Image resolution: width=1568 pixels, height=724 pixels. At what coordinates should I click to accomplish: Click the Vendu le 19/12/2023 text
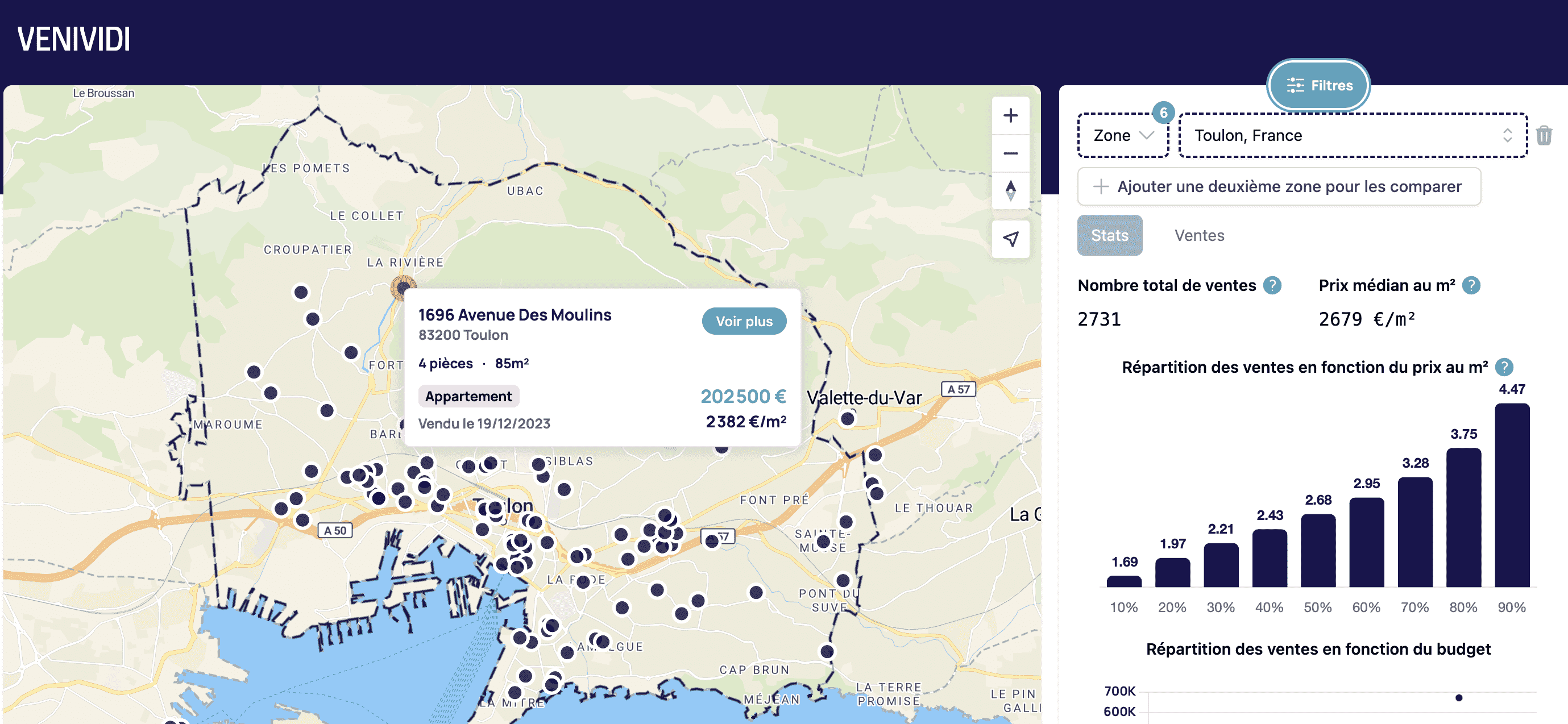pyautogui.click(x=484, y=423)
